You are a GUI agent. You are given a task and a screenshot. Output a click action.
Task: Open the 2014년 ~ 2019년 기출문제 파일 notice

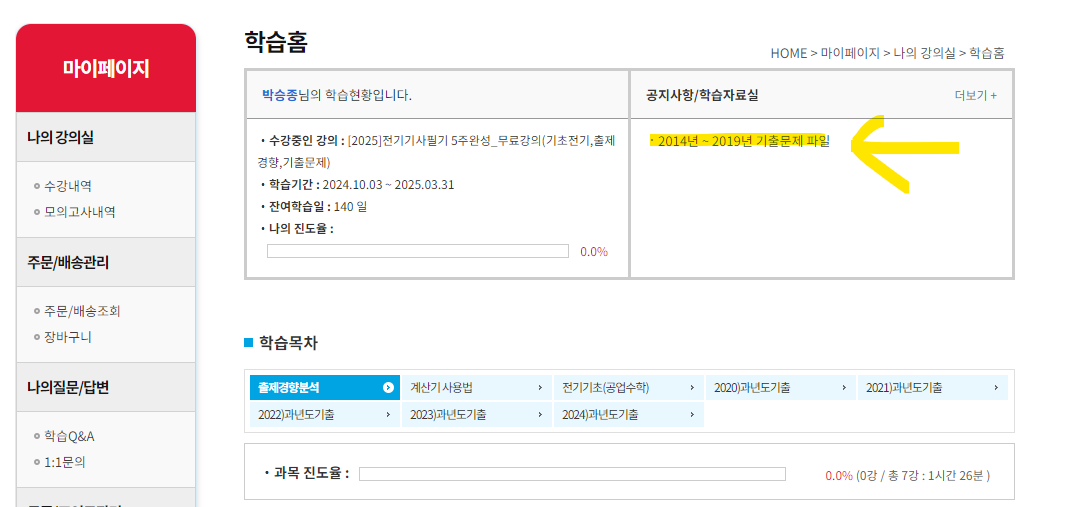click(743, 141)
